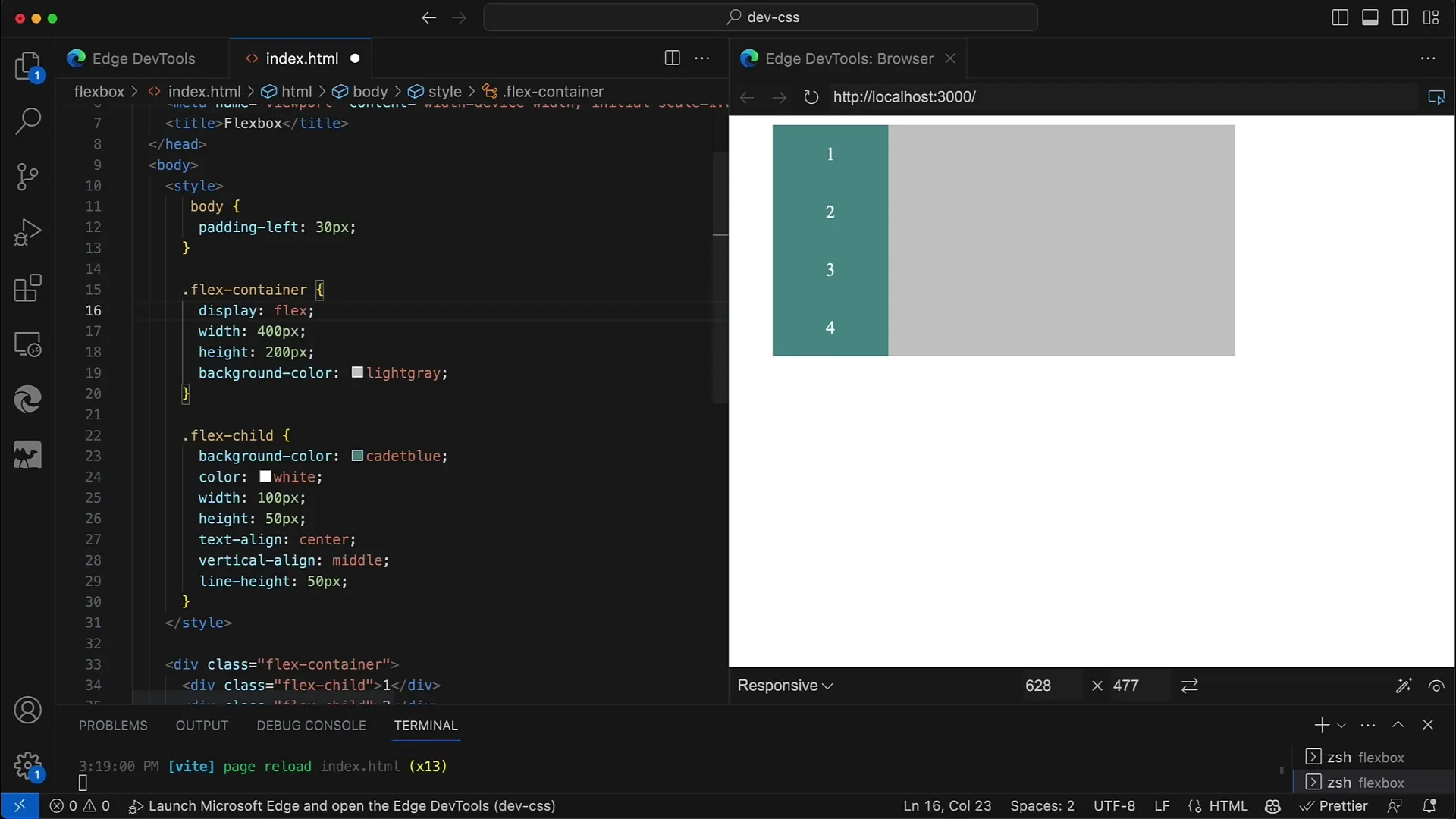Split the editor to the right
1456x819 pixels.
pos(672,58)
